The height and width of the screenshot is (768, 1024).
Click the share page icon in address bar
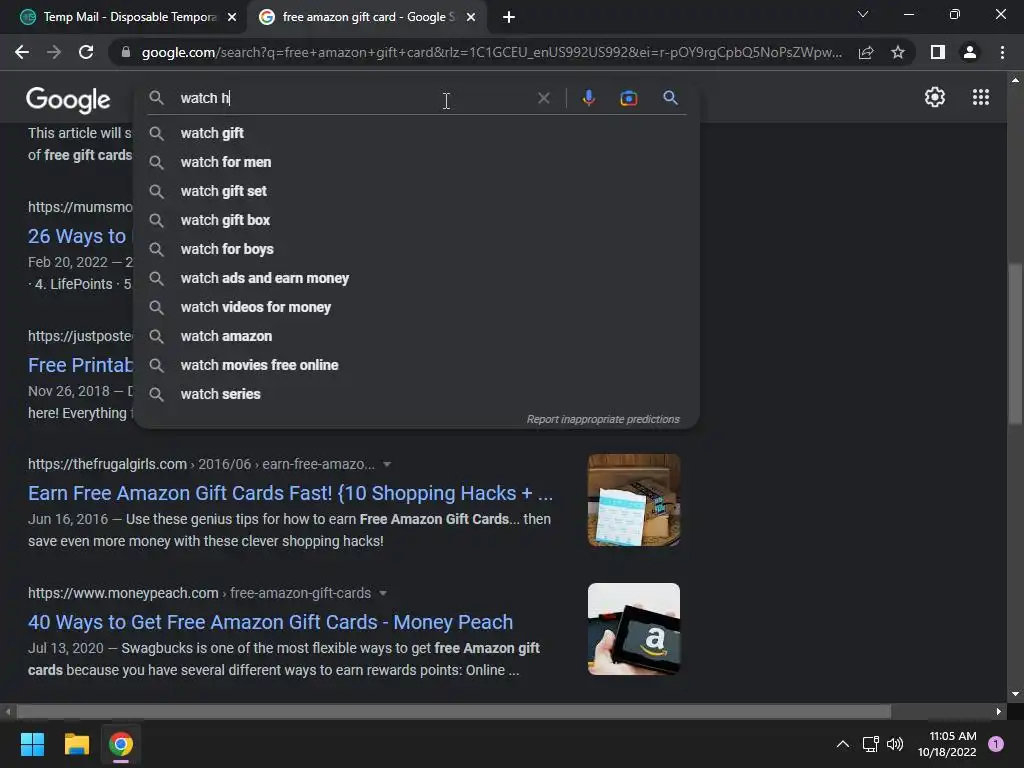pyautogui.click(x=866, y=52)
